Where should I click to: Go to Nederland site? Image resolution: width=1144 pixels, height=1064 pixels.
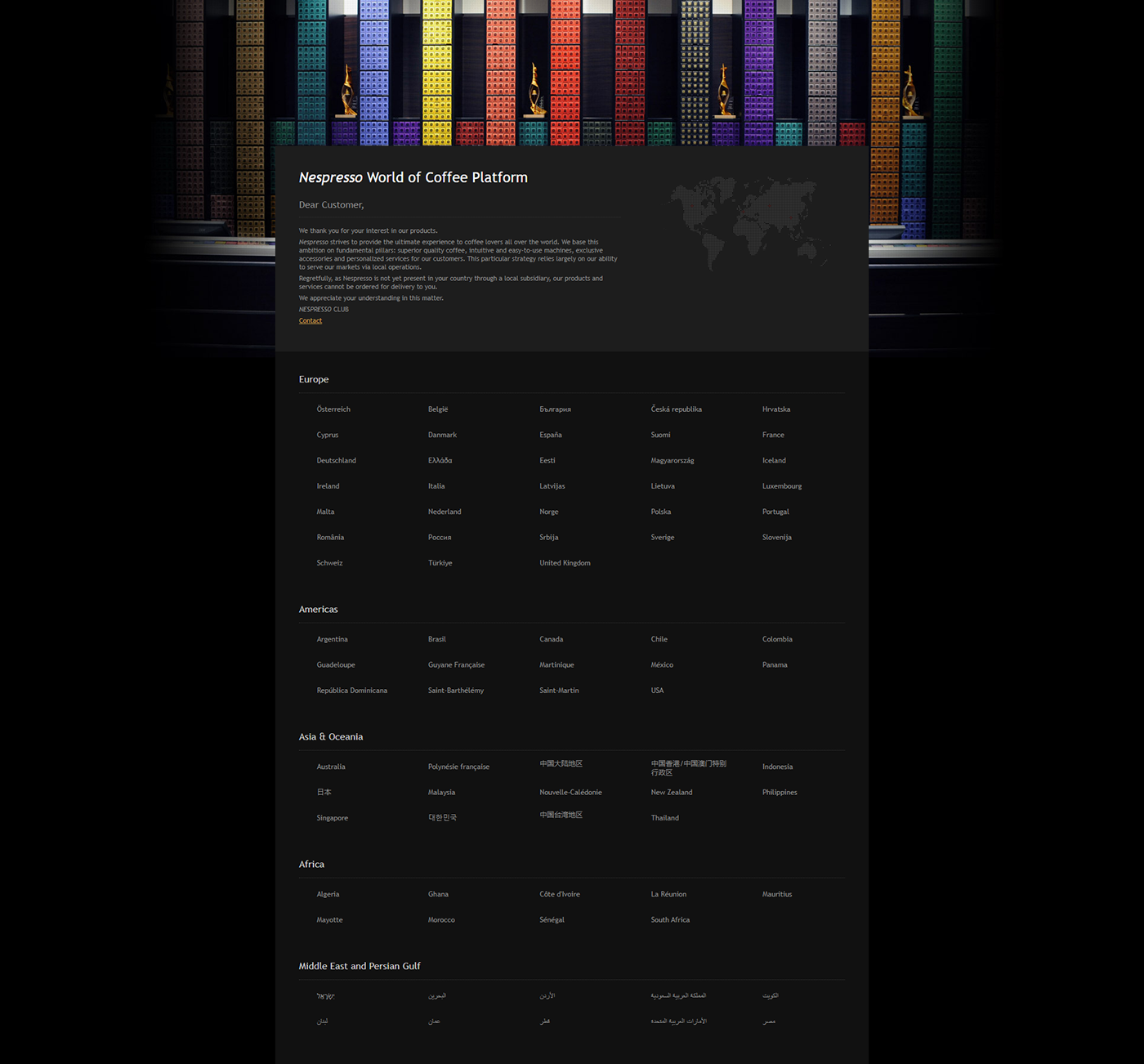[x=445, y=512]
